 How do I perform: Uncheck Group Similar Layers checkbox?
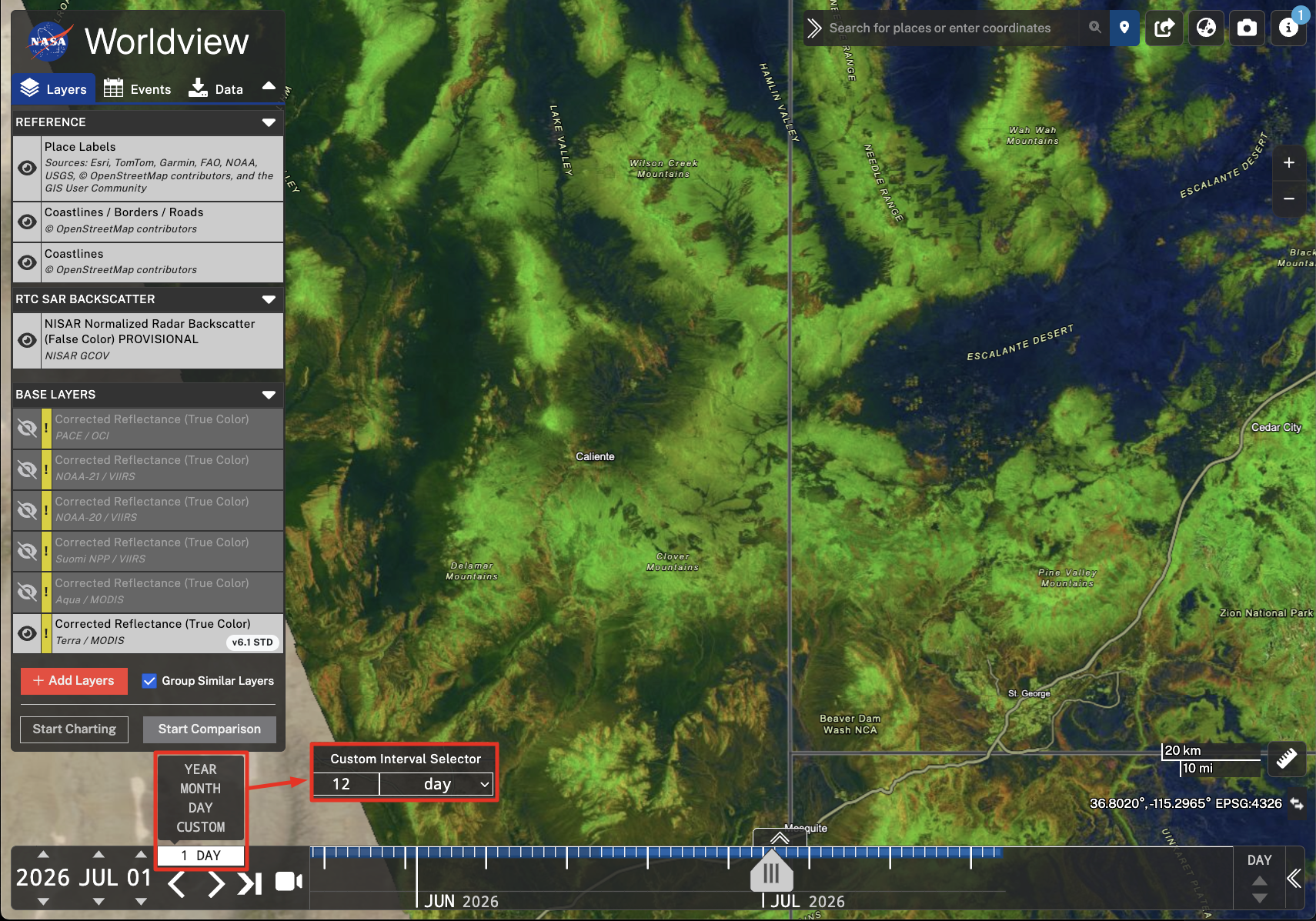pyautogui.click(x=149, y=681)
